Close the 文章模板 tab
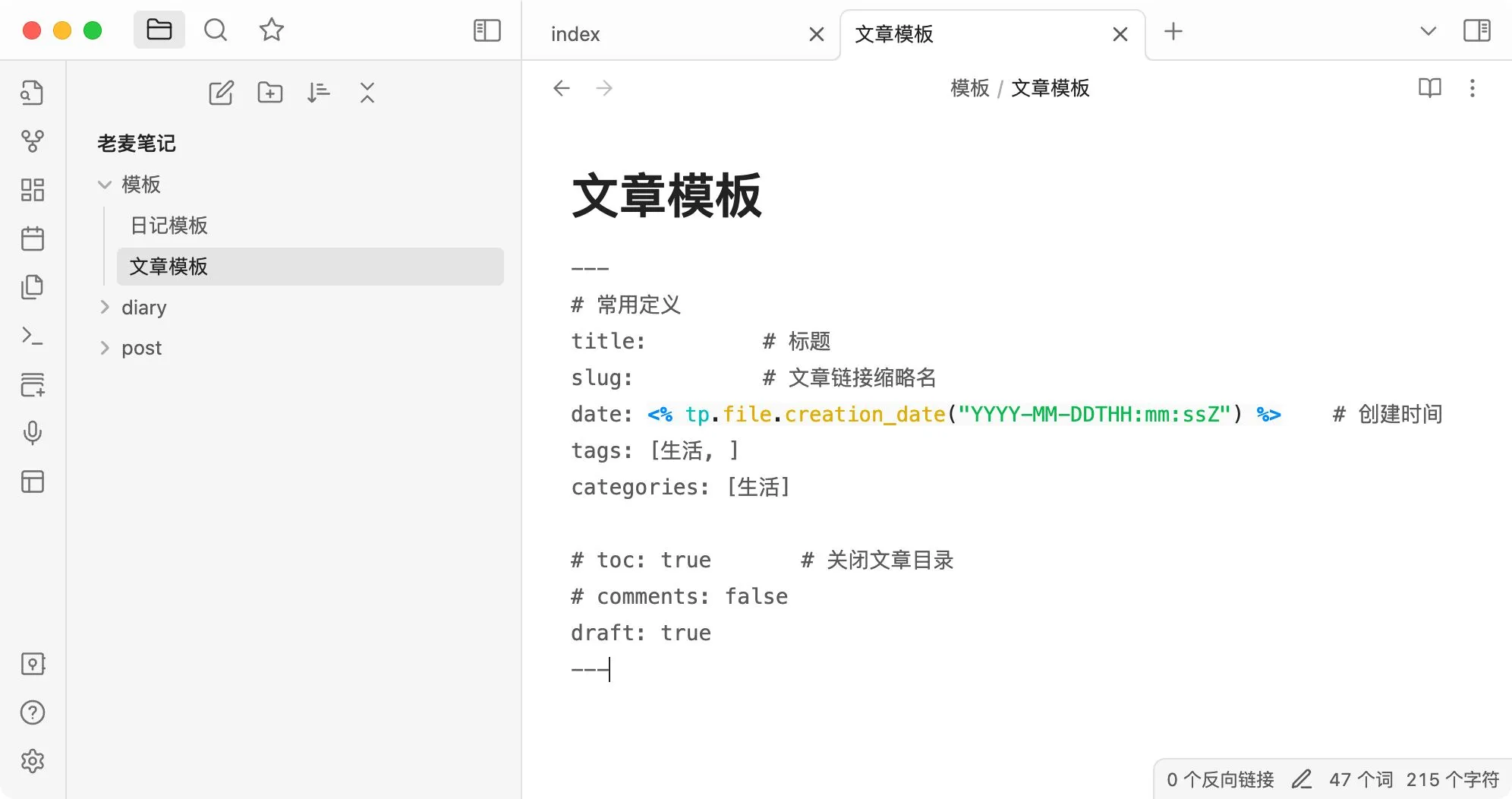 click(1120, 34)
